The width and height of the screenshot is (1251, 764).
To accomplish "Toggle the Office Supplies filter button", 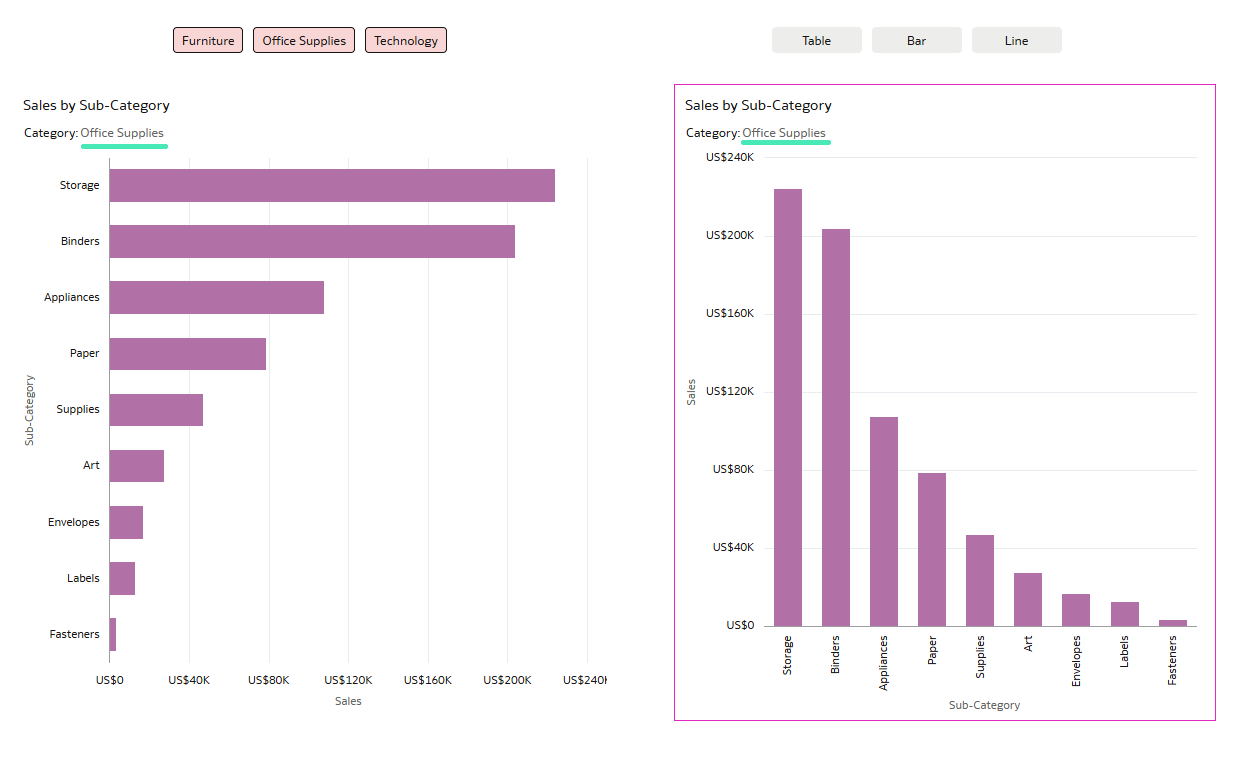I will click(x=304, y=41).
